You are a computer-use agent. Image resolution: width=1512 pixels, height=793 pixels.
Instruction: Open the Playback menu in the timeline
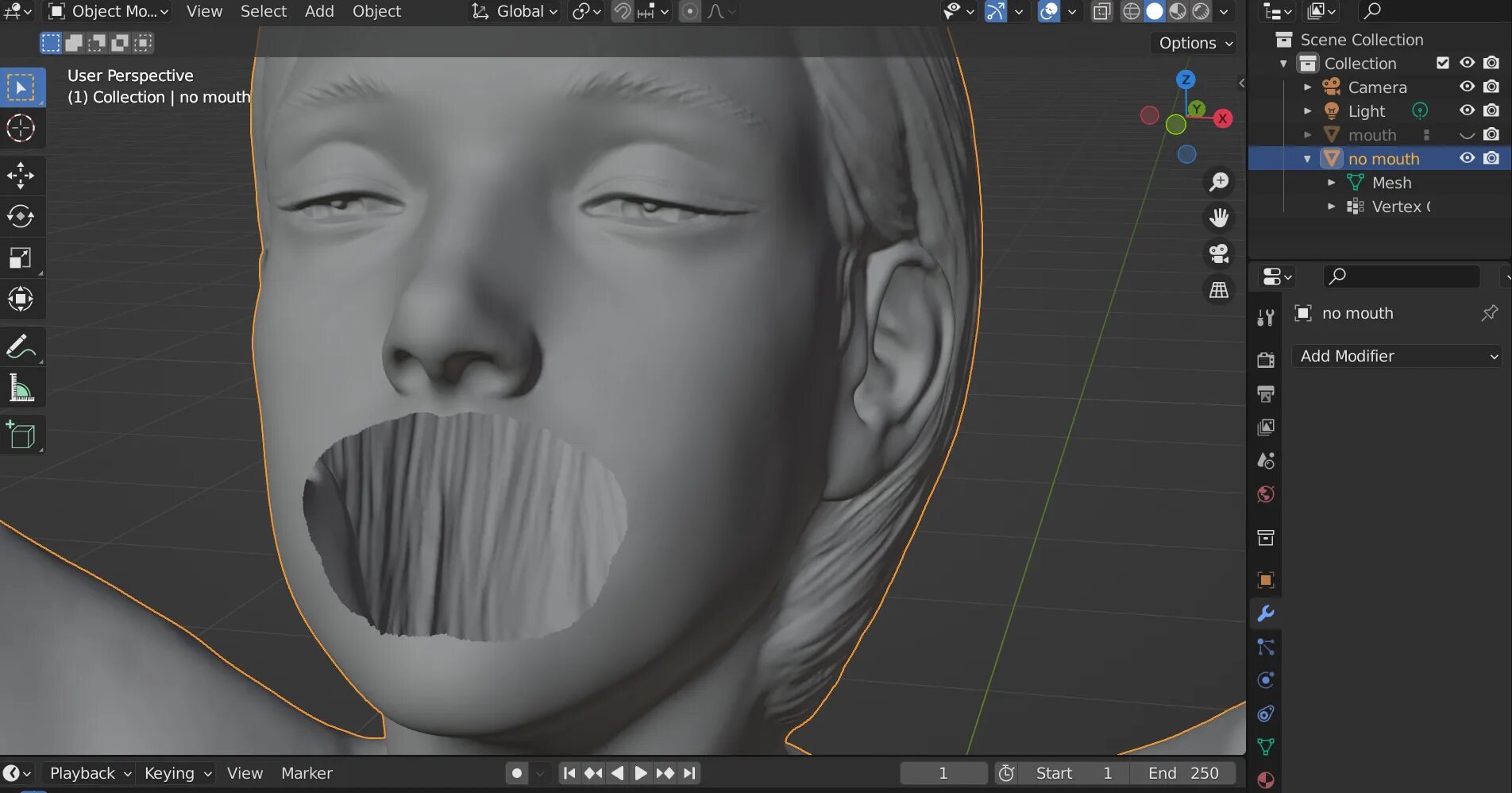90,773
